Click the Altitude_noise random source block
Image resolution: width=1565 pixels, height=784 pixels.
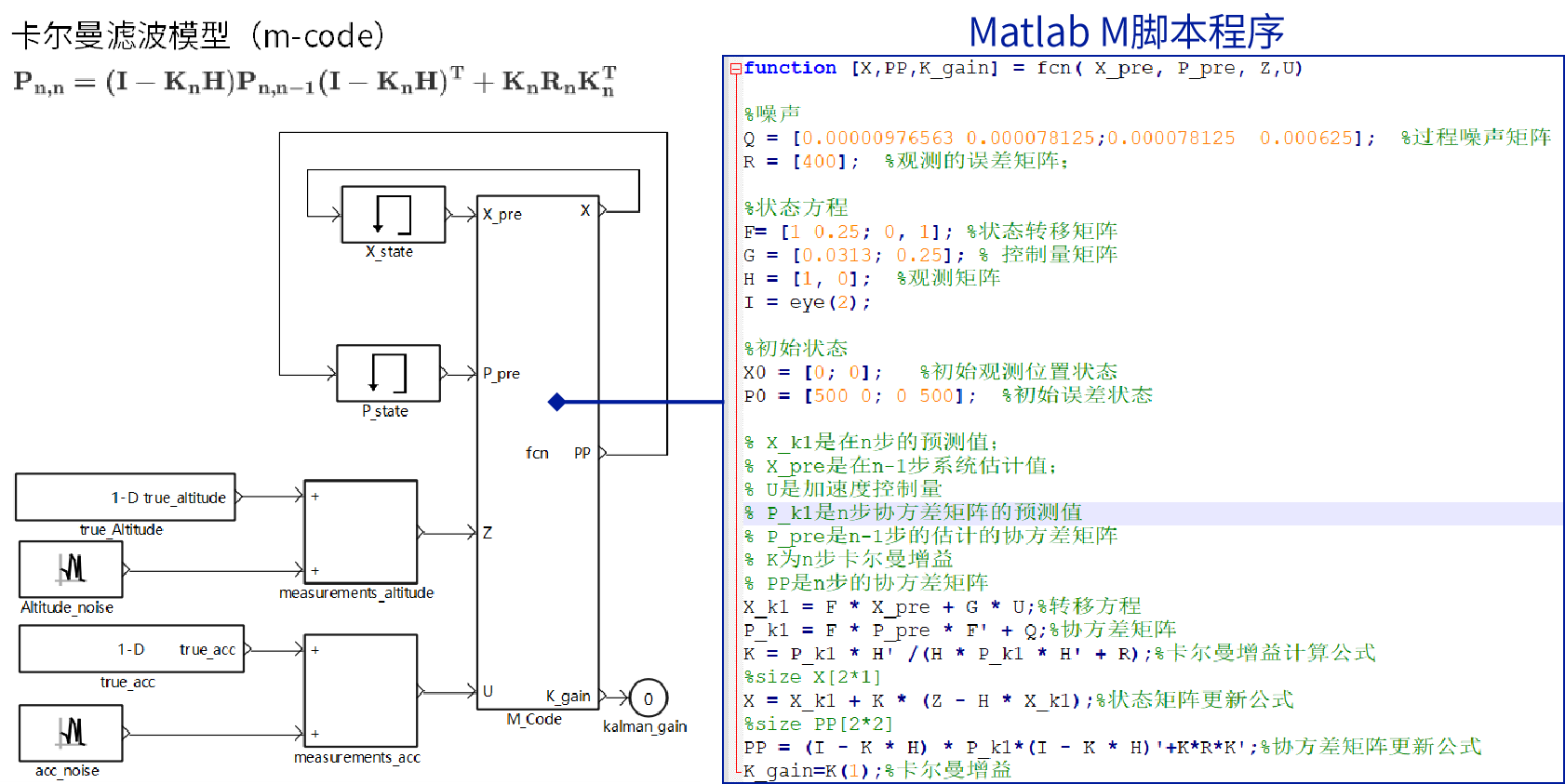pos(71,569)
